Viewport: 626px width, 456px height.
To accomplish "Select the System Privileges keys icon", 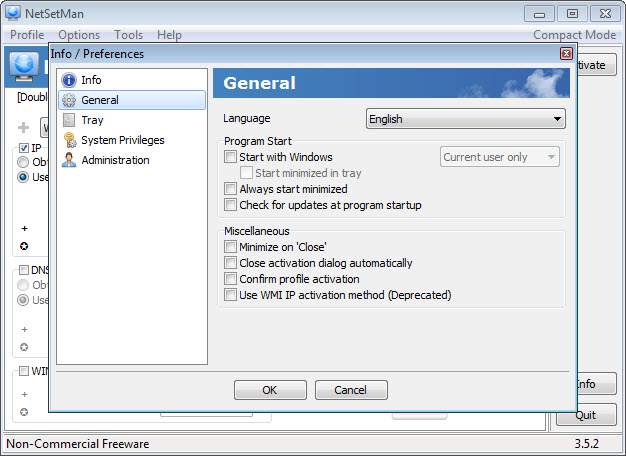I will (x=69, y=140).
